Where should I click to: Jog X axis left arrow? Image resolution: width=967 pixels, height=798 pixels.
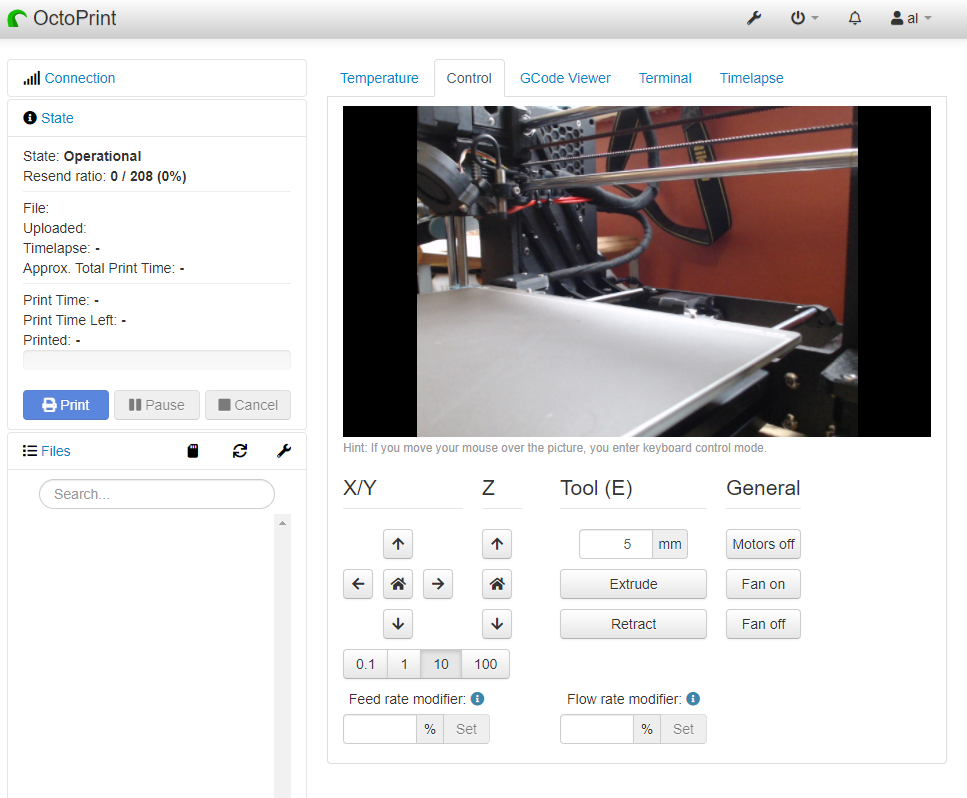[x=358, y=584]
